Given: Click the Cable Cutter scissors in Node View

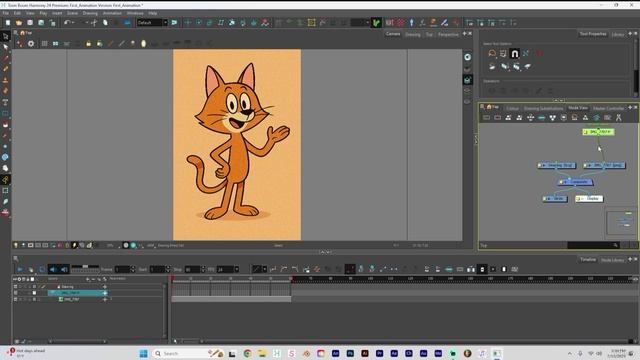Looking at the screenshot, I should [618, 118].
